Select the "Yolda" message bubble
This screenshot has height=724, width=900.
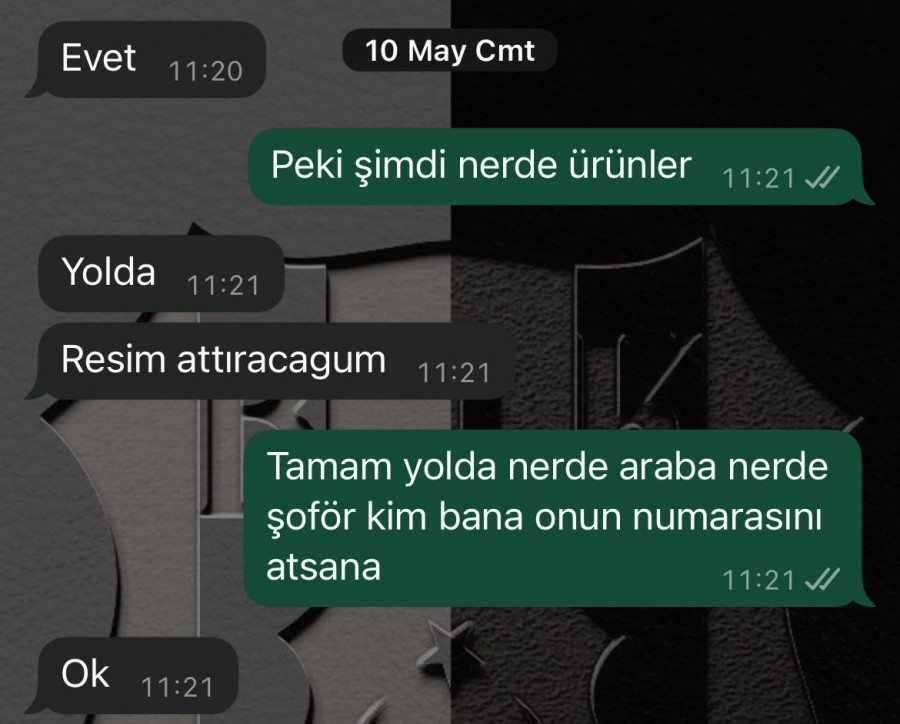pyautogui.click(x=161, y=273)
